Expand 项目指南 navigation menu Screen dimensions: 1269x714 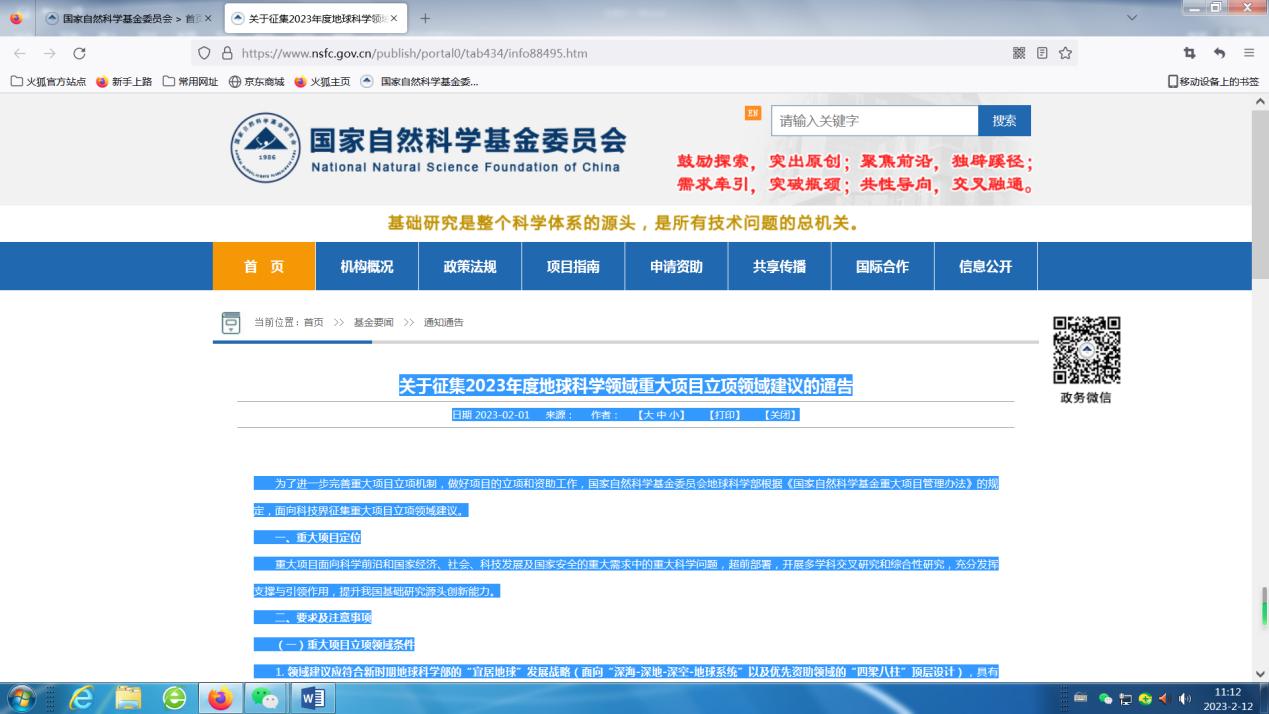(x=573, y=266)
